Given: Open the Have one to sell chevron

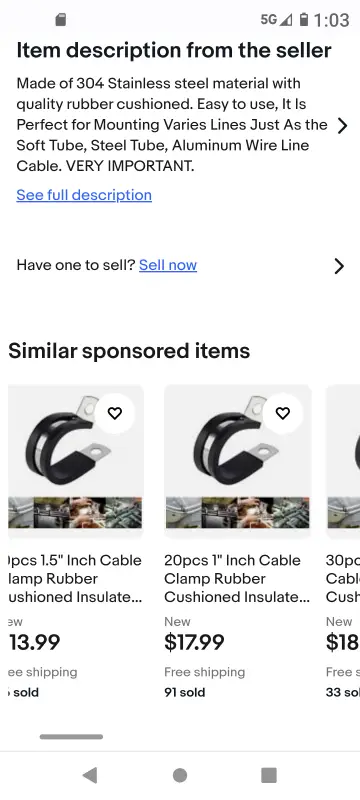Looking at the screenshot, I should click(339, 266).
